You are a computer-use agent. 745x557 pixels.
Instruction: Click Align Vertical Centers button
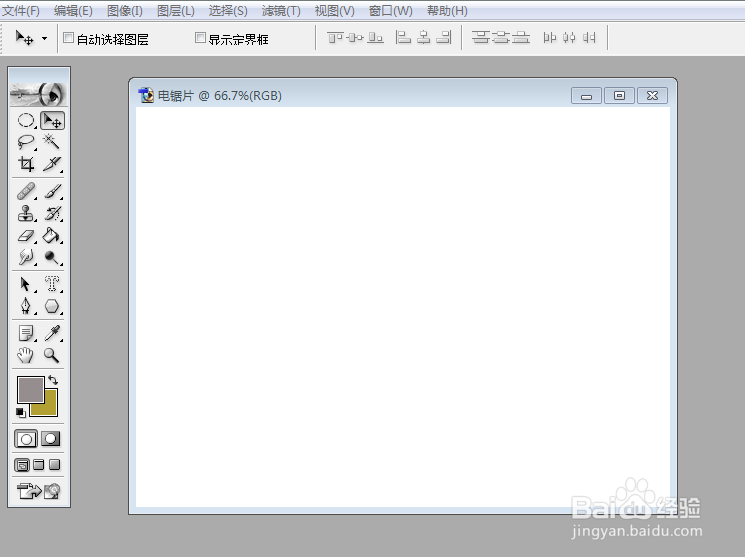pyautogui.click(x=355, y=37)
